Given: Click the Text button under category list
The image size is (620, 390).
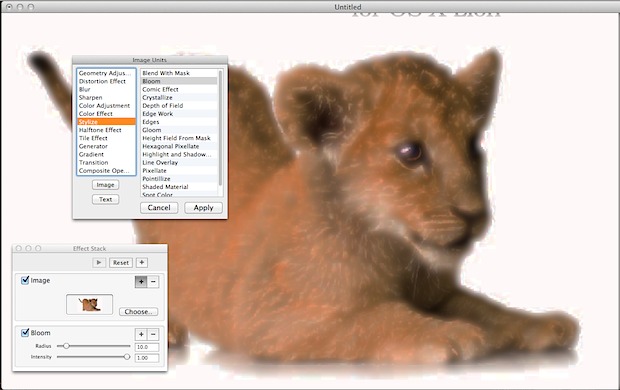Looking at the screenshot, I should (106, 199).
